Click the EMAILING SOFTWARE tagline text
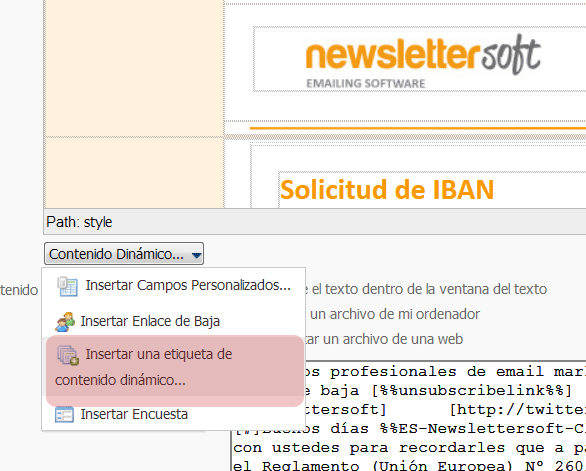 (366, 83)
